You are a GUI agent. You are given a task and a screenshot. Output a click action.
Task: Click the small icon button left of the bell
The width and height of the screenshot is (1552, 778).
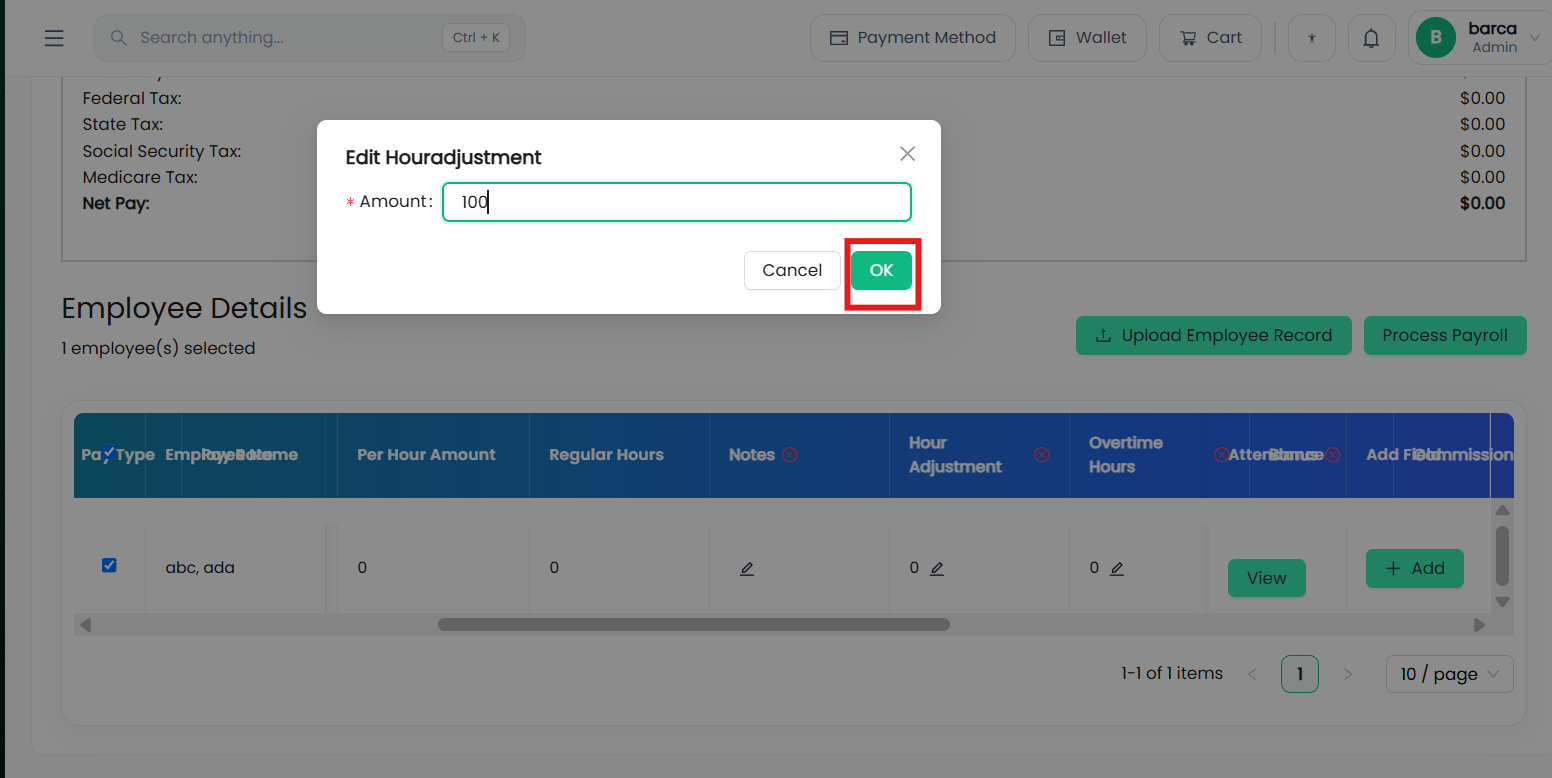pyautogui.click(x=1312, y=38)
